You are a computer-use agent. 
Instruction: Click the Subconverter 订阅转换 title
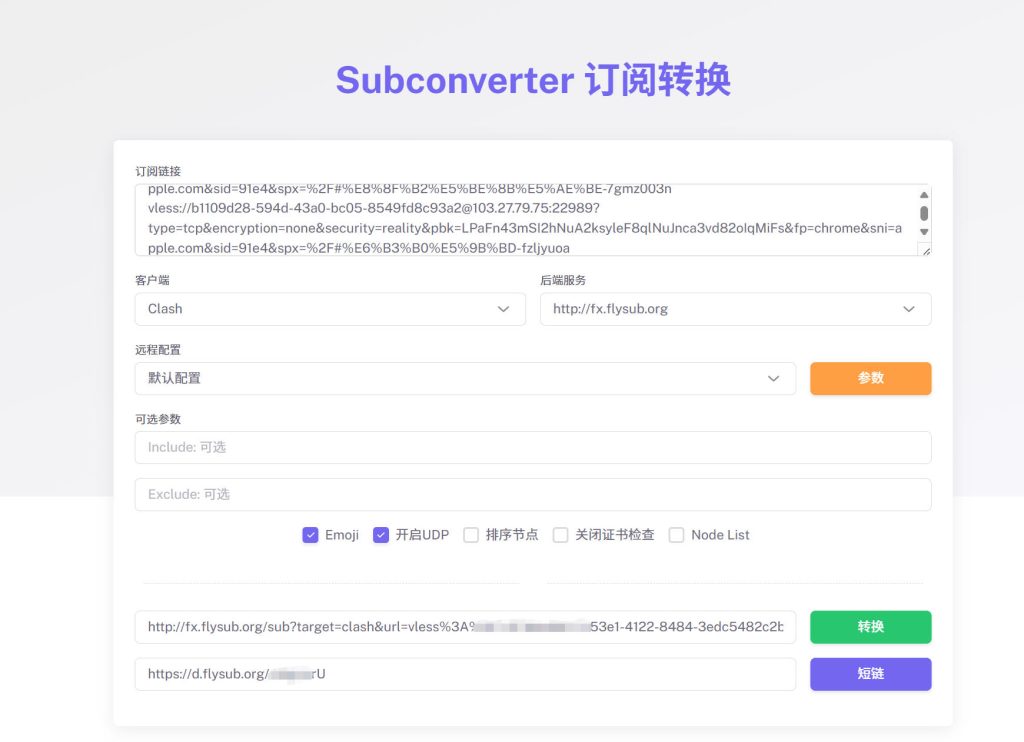pyautogui.click(x=533, y=80)
